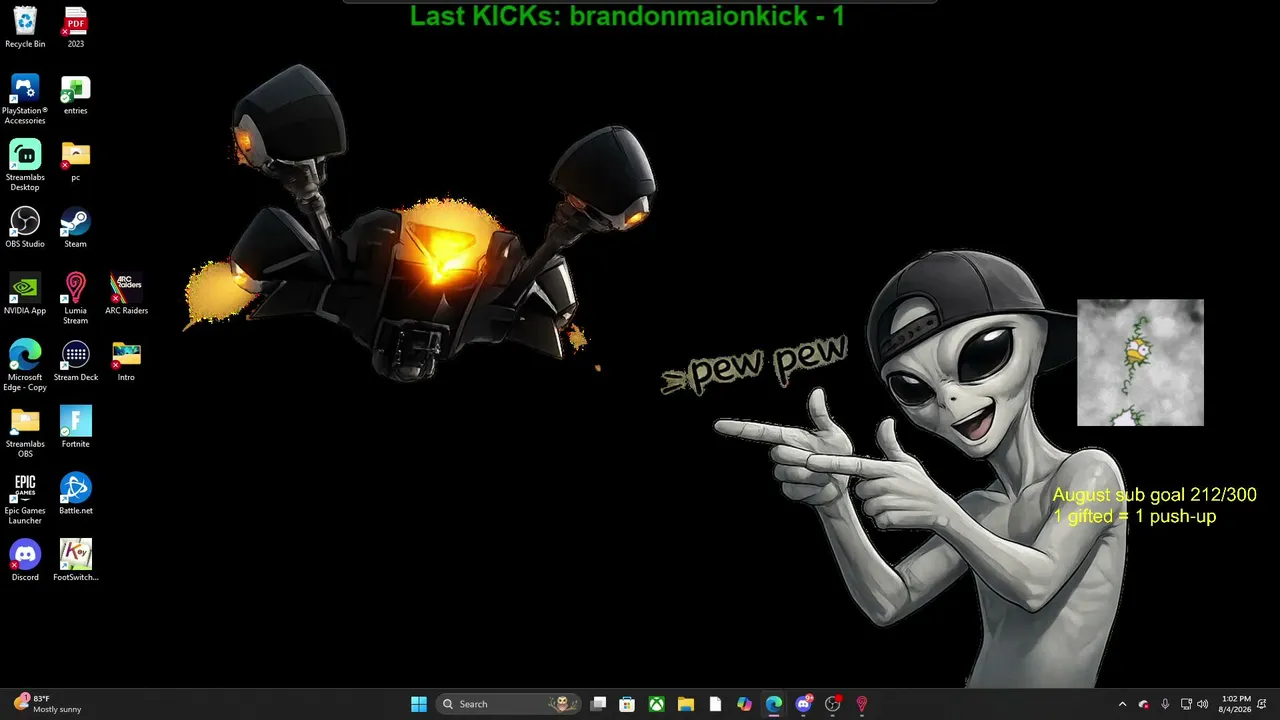Launch PlayStation Accessories from the desktop
1280x720 pixels.
[25, 99]
